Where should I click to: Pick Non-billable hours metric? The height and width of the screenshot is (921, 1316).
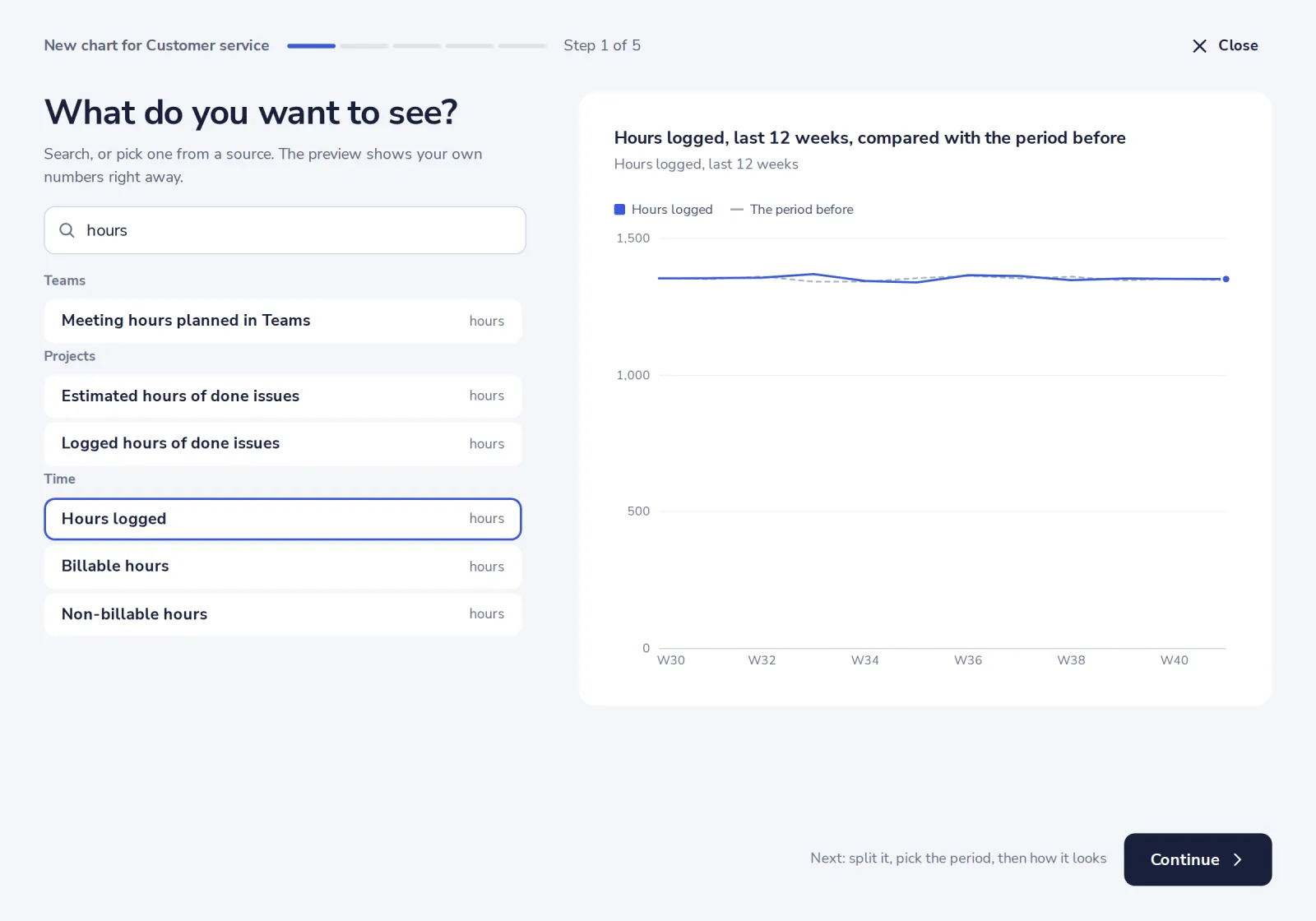tap(283, 614)
